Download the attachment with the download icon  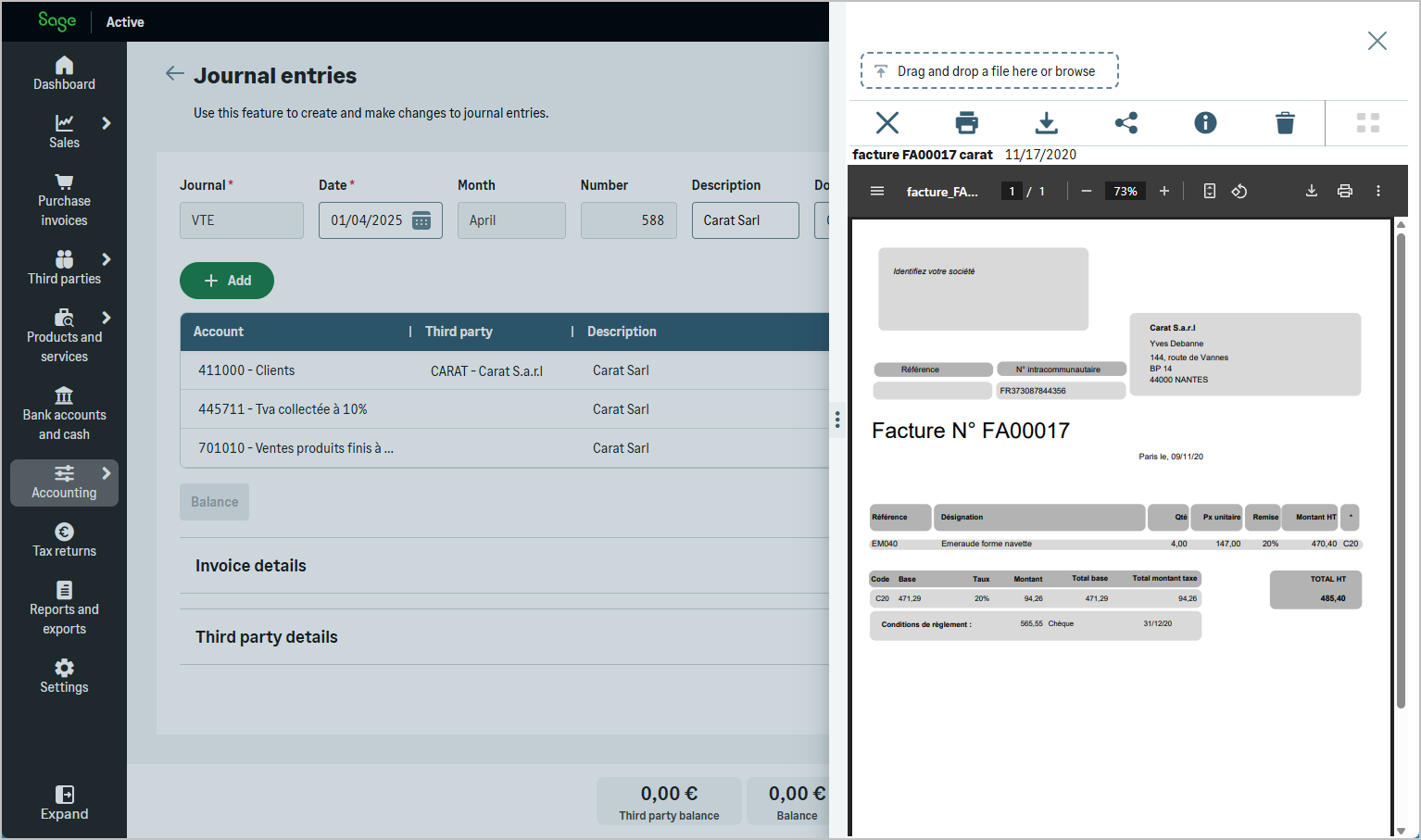[x=1046, y=122]
